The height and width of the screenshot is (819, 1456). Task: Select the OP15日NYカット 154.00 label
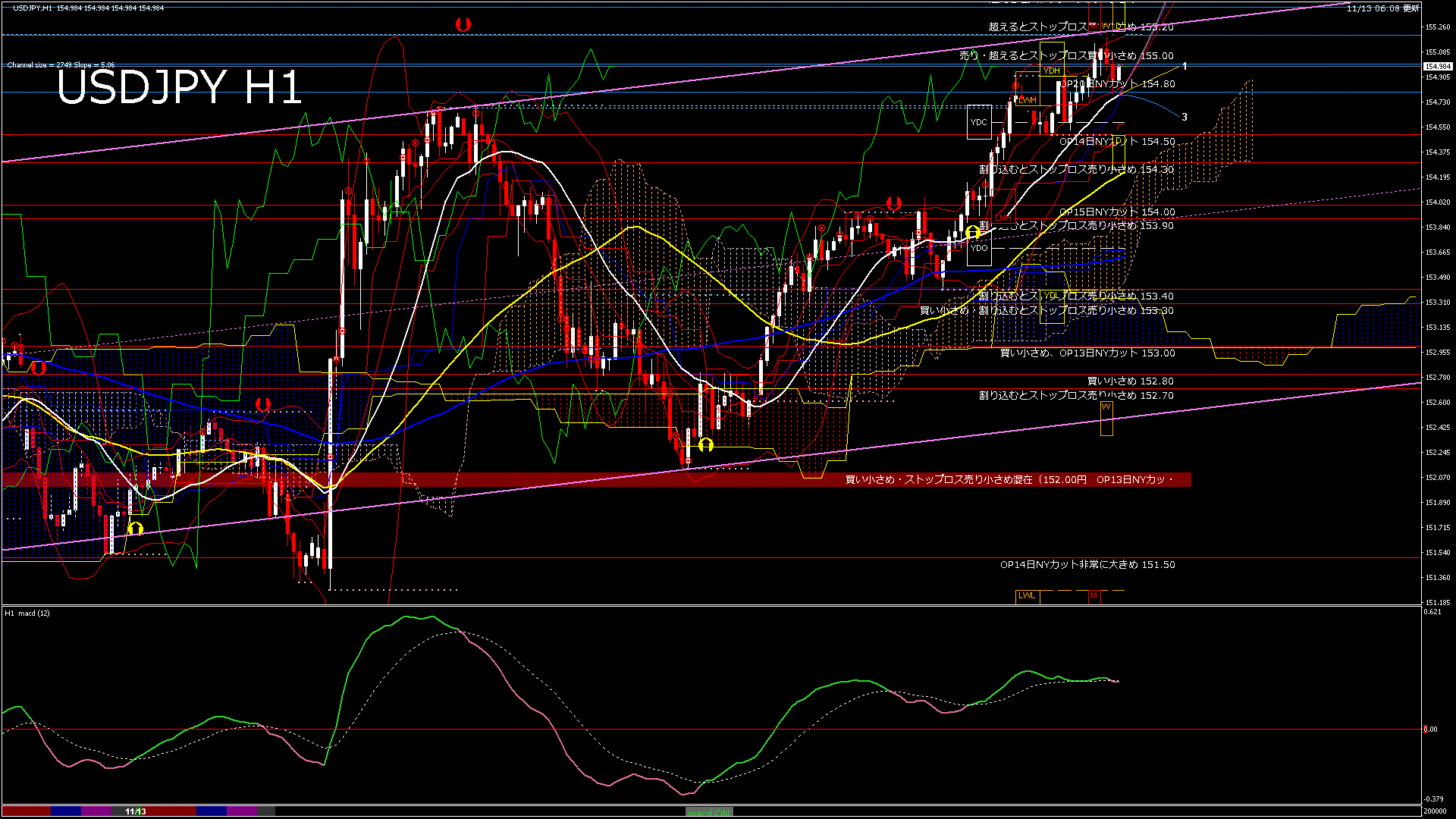click(1116, 212)
